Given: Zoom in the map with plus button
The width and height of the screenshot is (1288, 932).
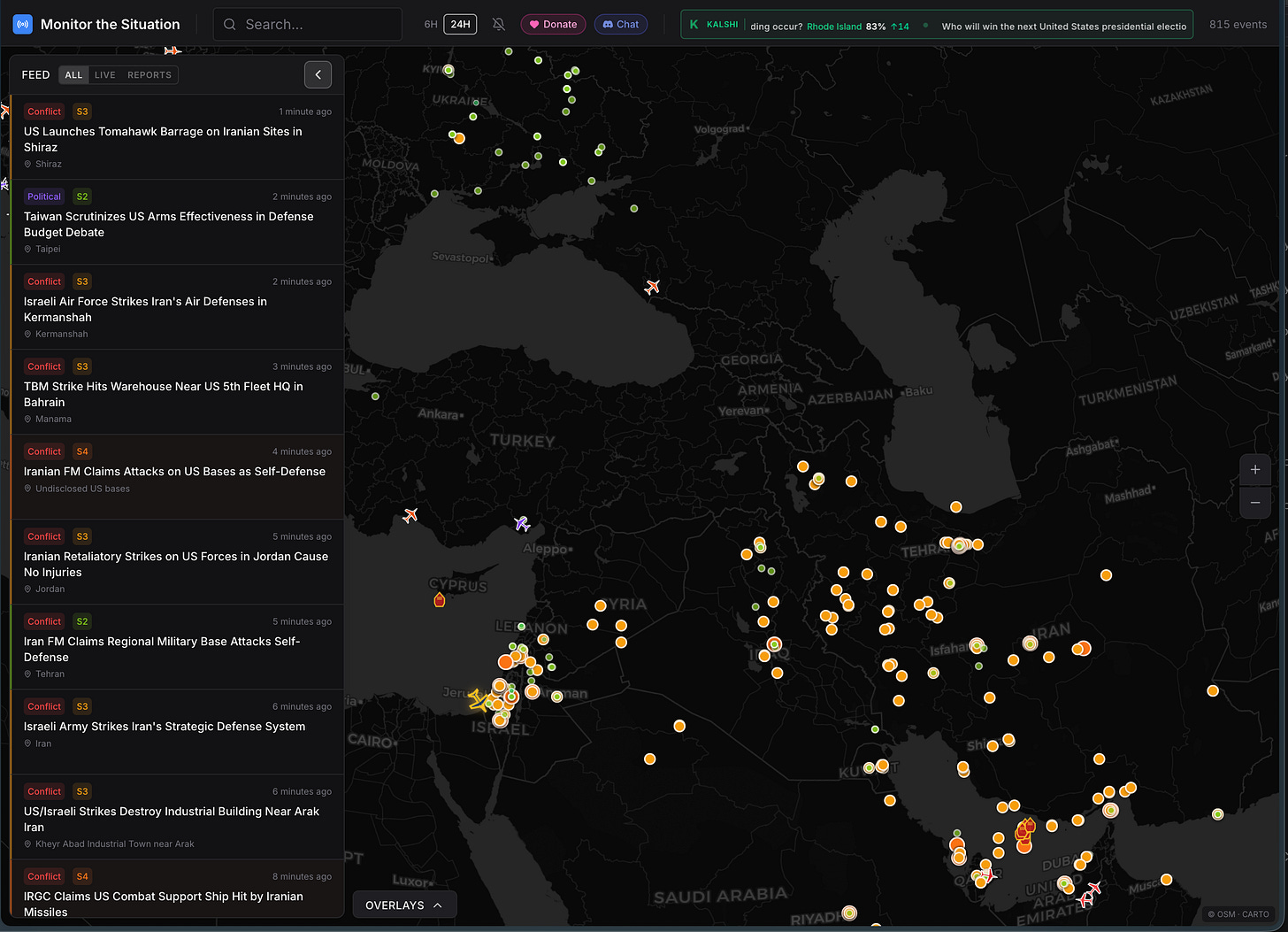Looking at the screenshot, I should pyautogui.click(x=1254, y=470).
